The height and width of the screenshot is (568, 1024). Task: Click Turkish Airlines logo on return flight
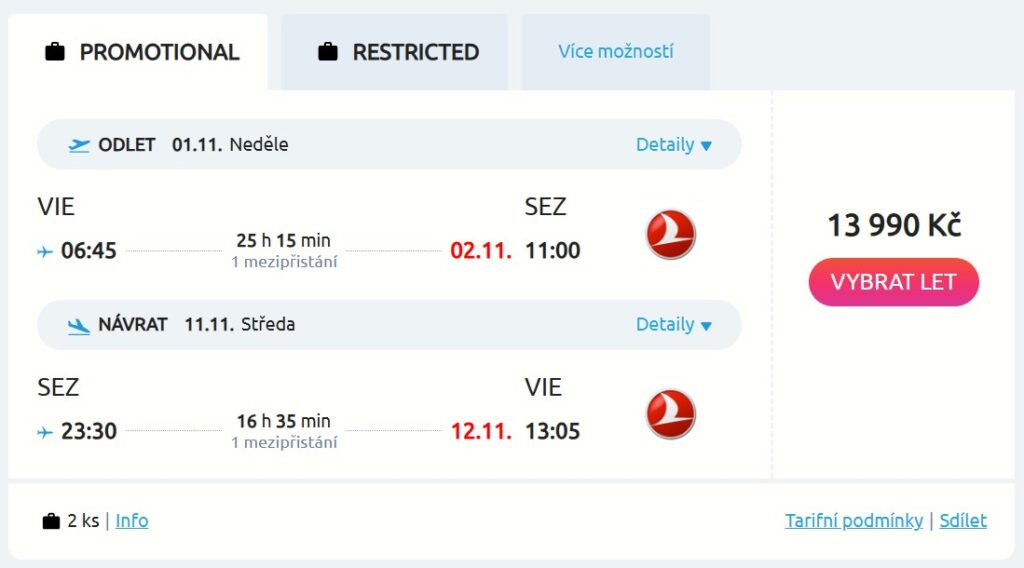pos(670,415)
